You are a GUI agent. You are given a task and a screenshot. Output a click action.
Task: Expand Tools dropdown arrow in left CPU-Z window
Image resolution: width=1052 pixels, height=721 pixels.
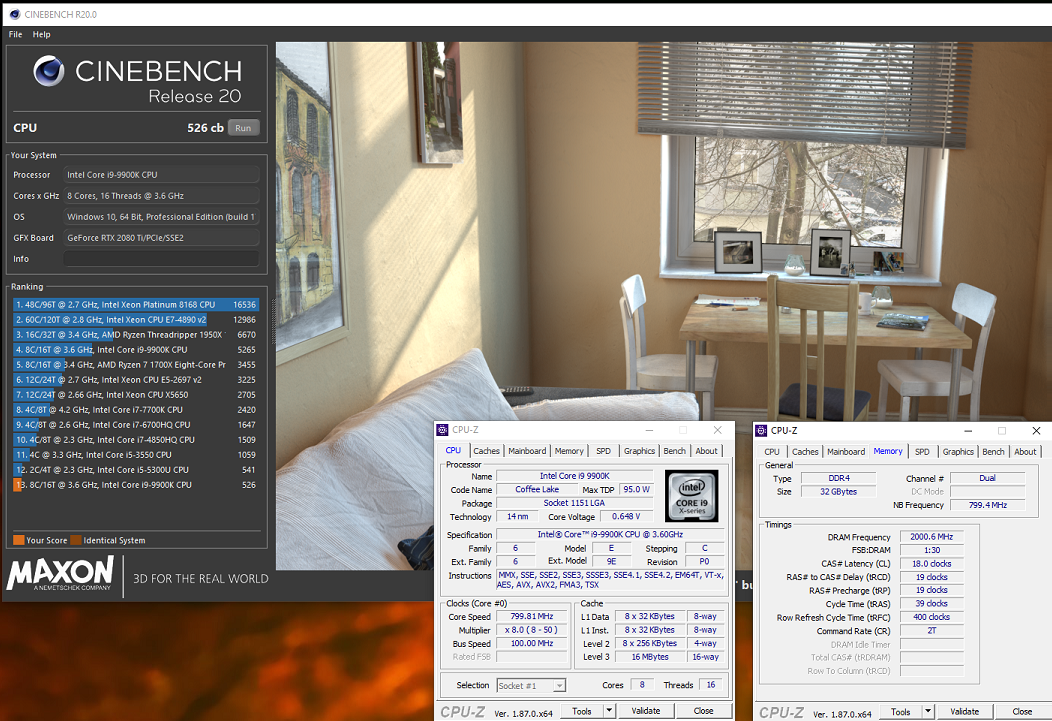[x=609, y=711]
